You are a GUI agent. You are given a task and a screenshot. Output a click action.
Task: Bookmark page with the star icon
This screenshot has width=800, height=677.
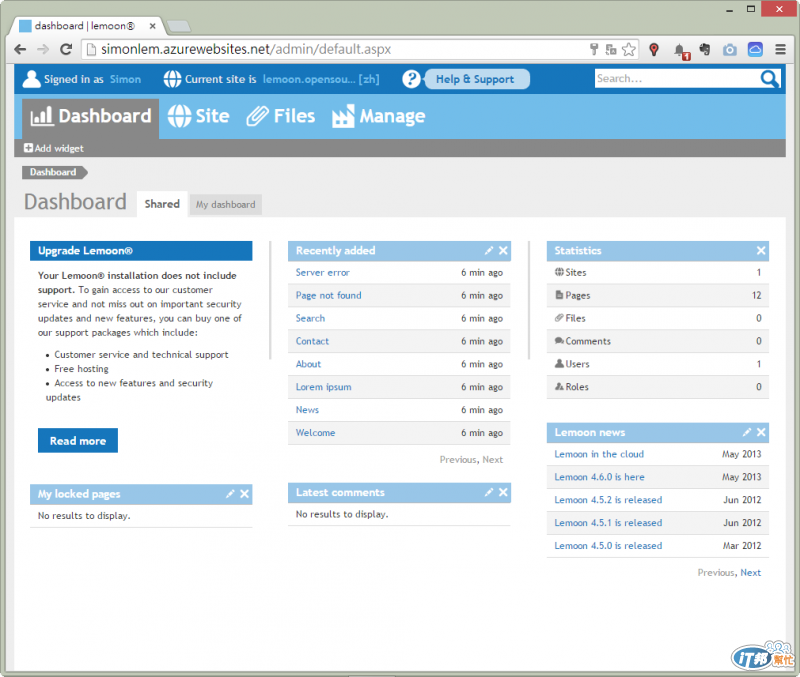(629, 49)
